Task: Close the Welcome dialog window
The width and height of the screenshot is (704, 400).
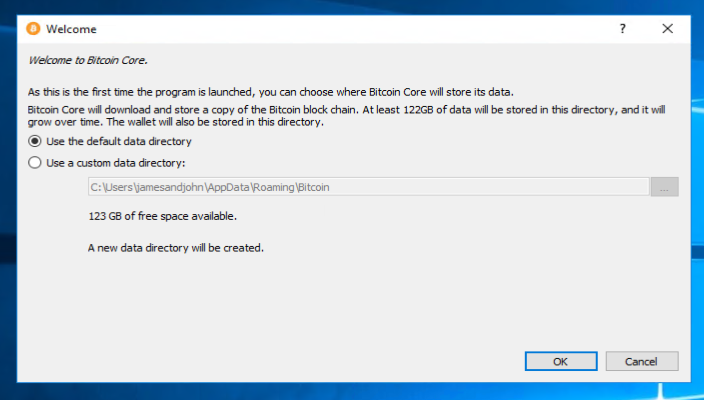Action: pyautogui.click(x=667, y=29)
